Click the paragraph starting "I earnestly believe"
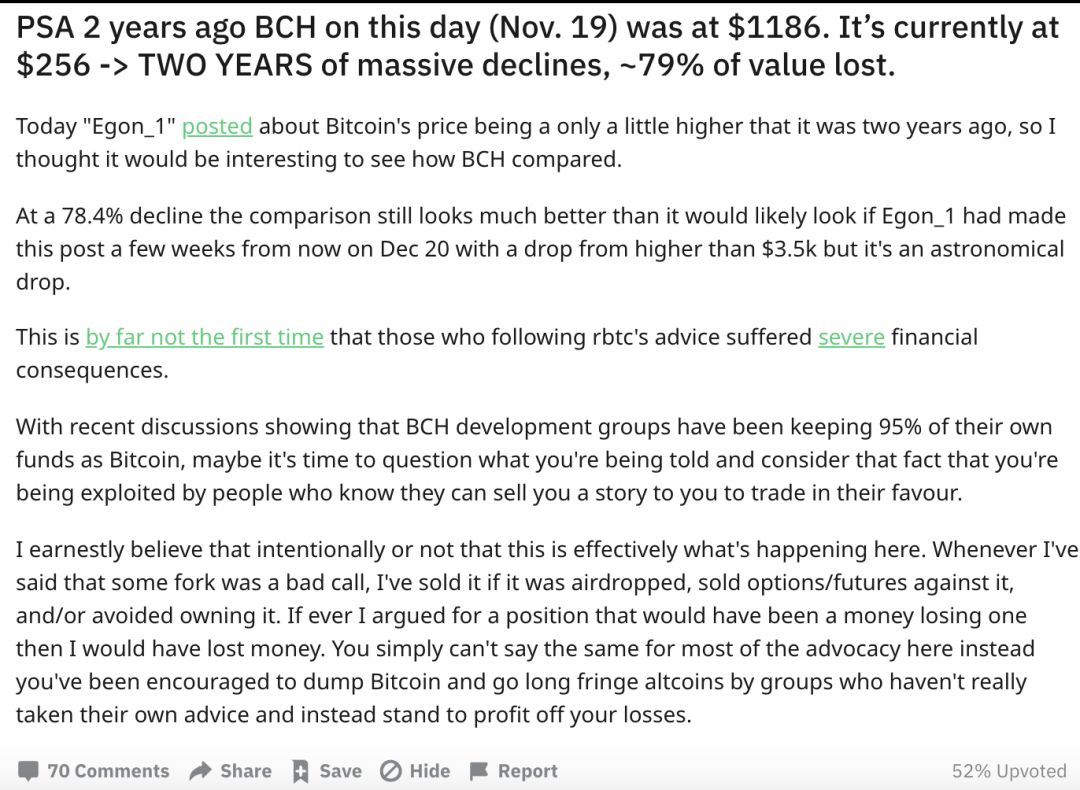The height and width of the screenshot is (790, 1080). tap(540, 632)
